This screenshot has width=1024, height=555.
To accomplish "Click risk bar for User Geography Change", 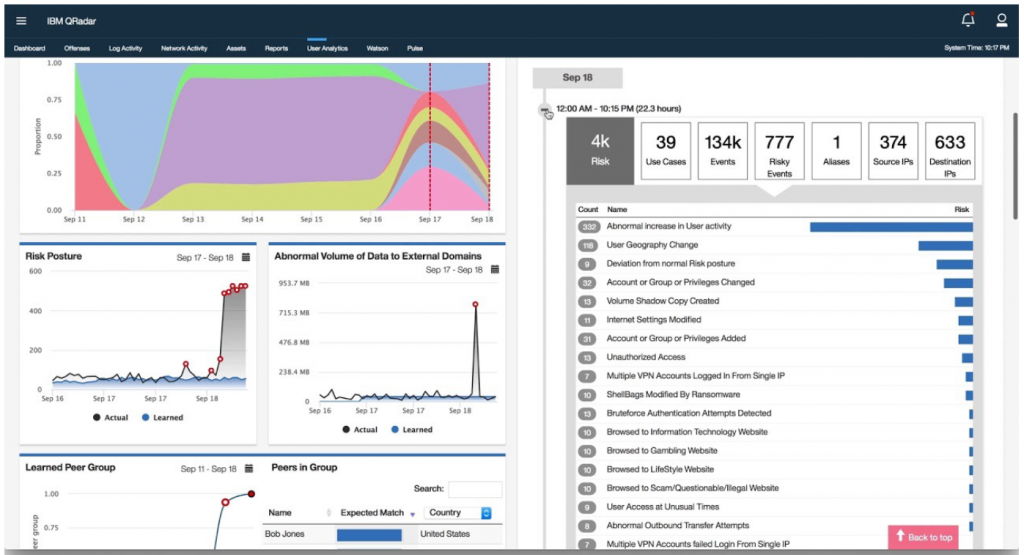I will [946, 246].
